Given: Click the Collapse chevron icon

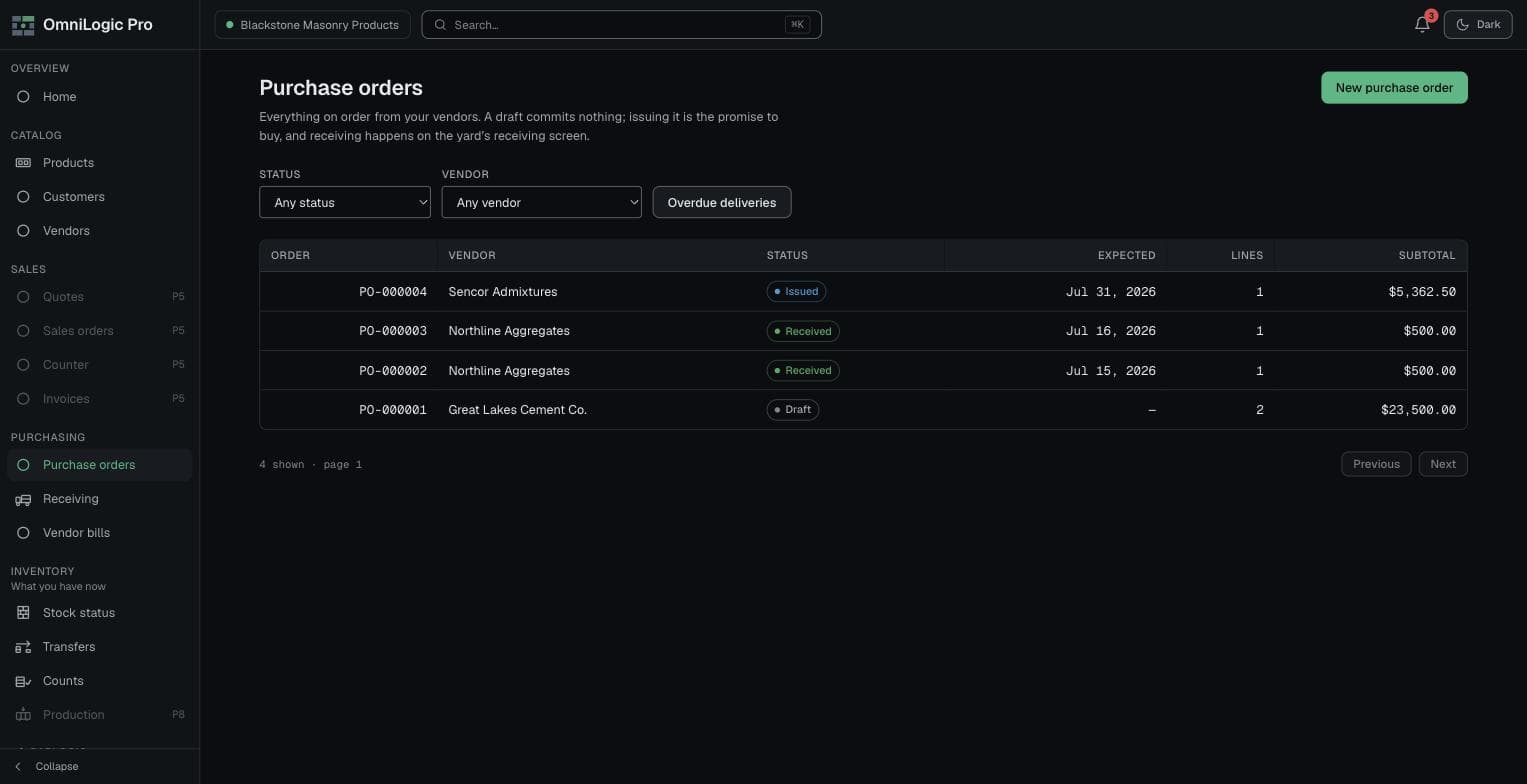Looking at the screenshot, I should tap(18, 767).
